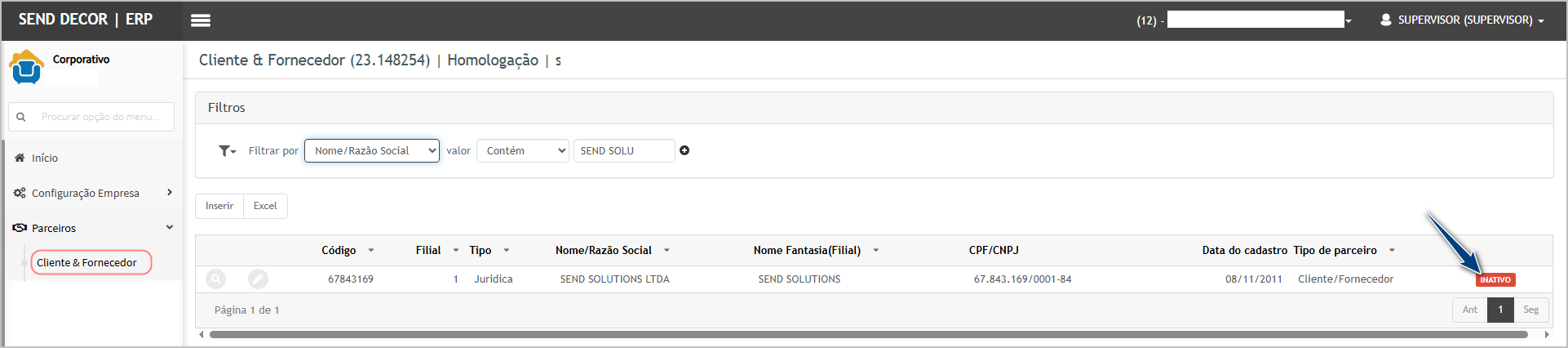This screenshot has width=1568, height=348.
Task: Click the magnifier view icon in row
Action: tap(215, 279)
